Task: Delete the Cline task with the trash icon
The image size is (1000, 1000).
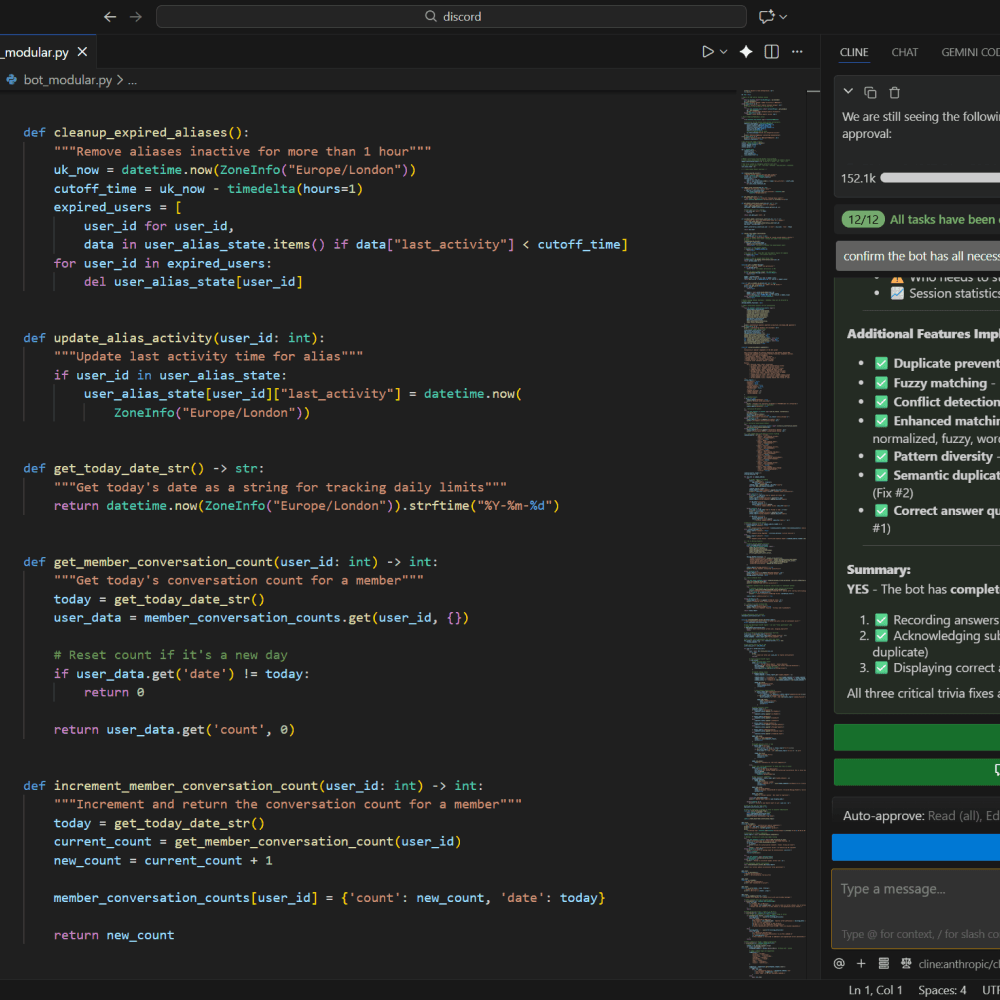Action: [x=895, y=90]
